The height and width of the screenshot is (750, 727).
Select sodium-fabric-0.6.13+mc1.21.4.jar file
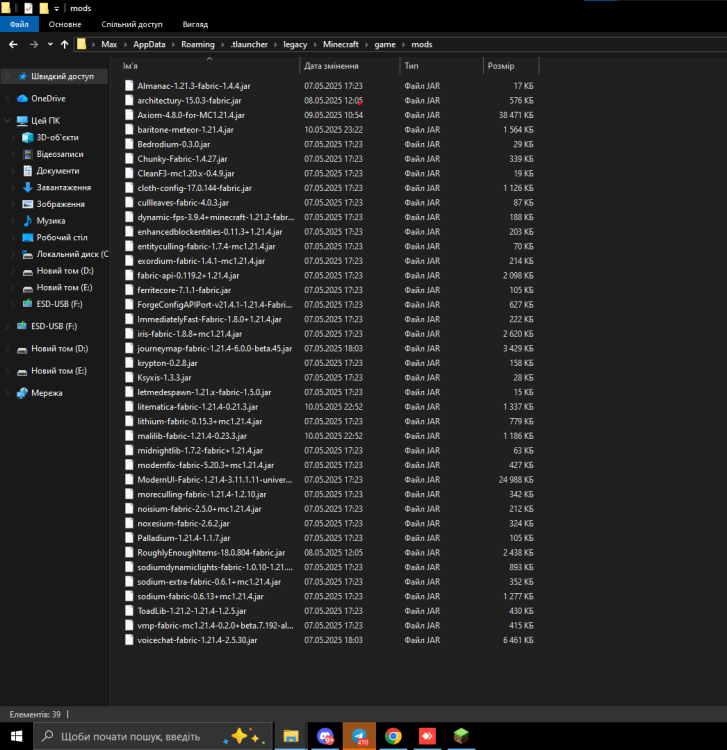(x=200, y=596)
